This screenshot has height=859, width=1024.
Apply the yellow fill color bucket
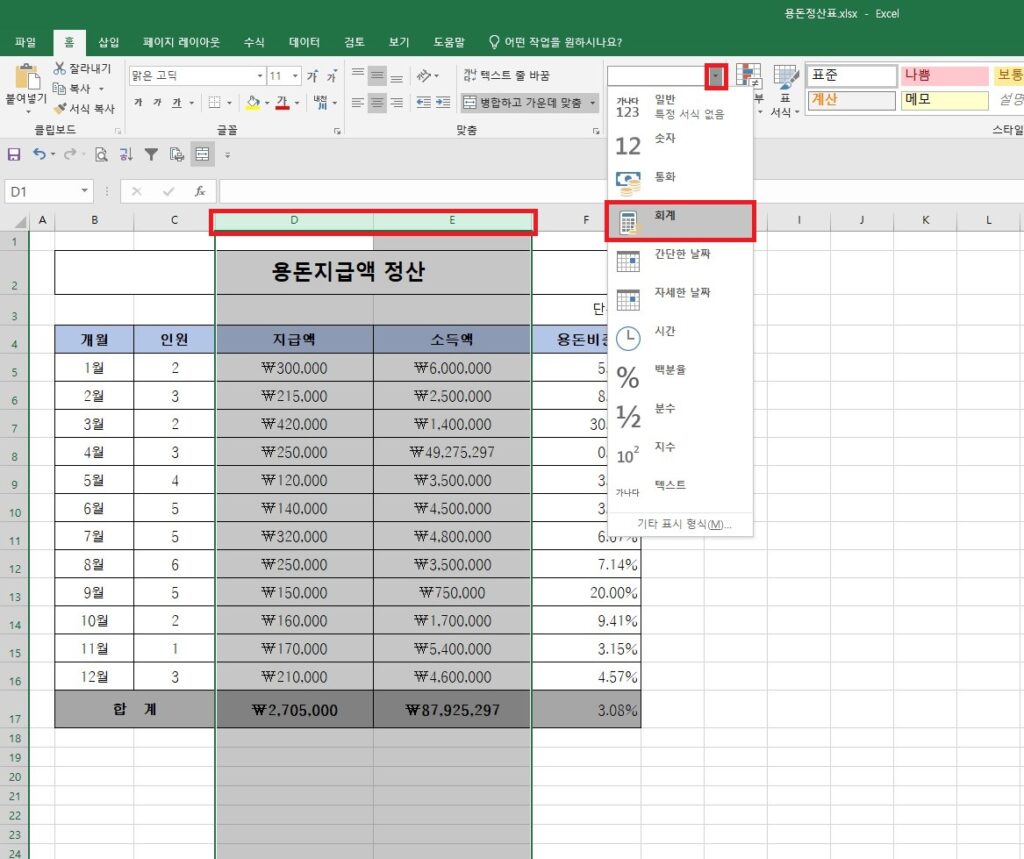click(x=253, y=103)
